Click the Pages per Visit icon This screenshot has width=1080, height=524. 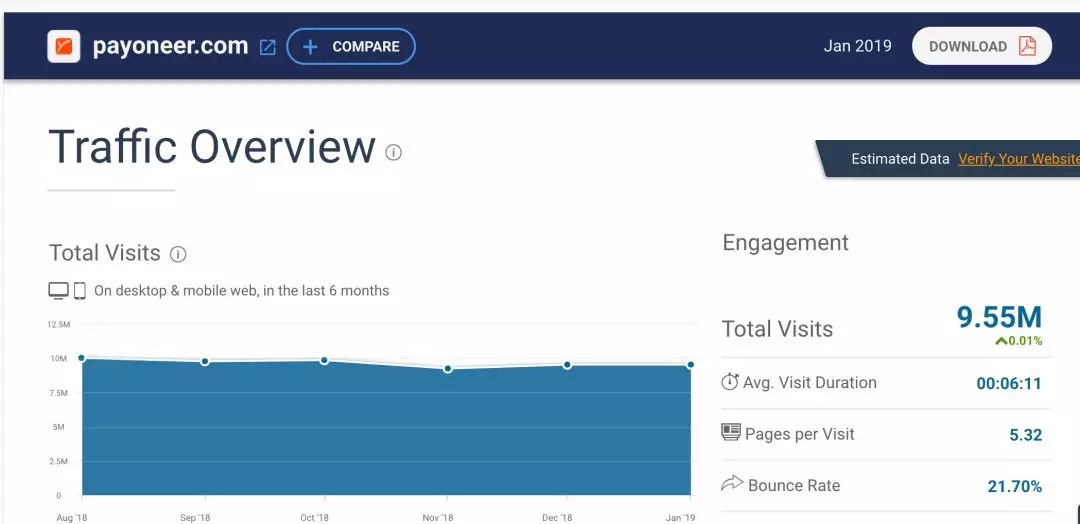pyautogui.click(x=731, y=433)
